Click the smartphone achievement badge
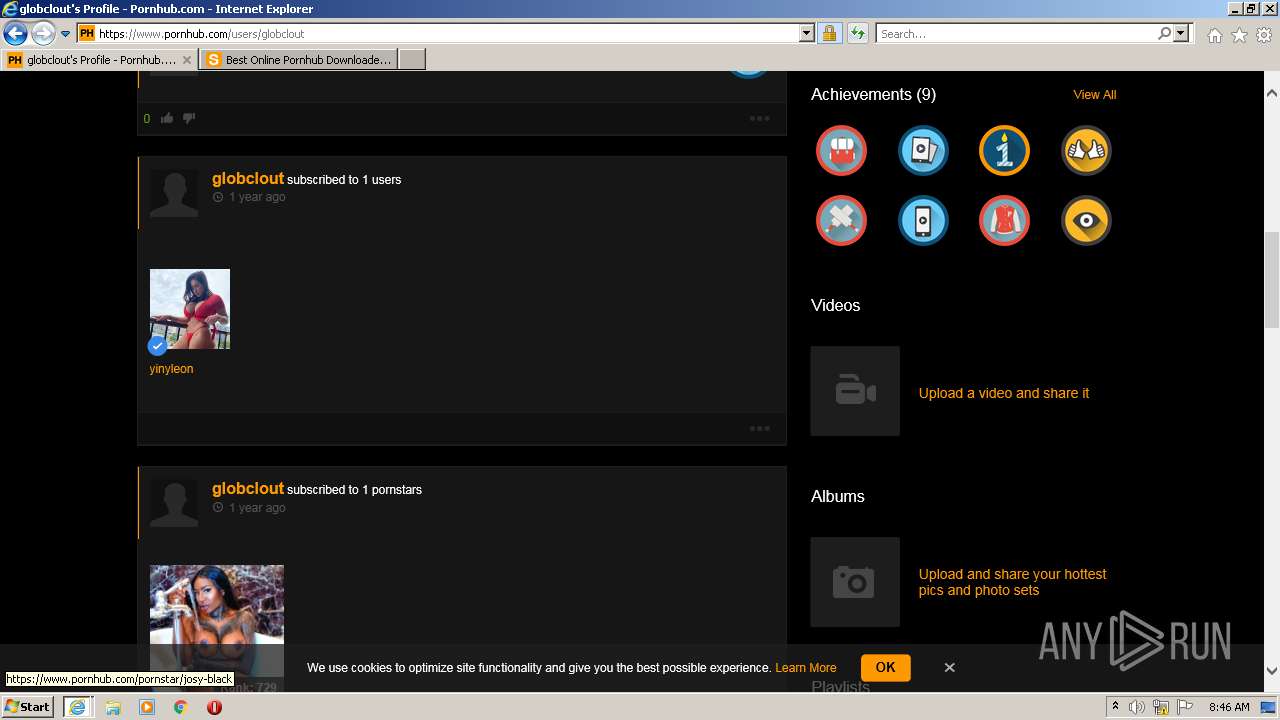This screenshot has width=1280, height=720. 923,221
